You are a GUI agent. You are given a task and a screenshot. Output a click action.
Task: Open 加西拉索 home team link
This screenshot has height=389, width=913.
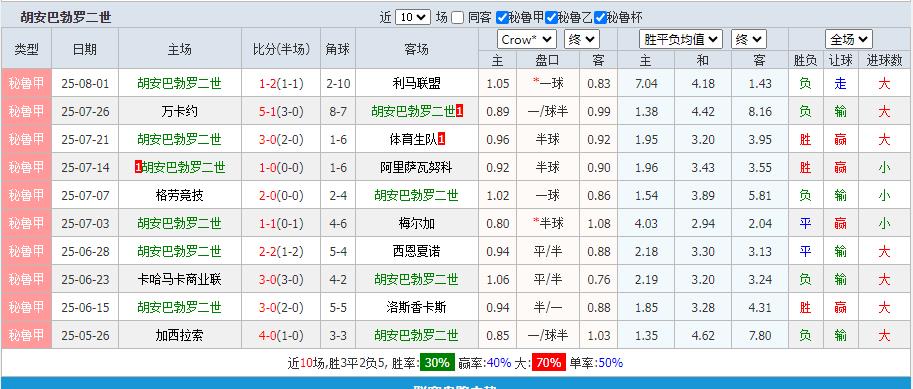179,335
